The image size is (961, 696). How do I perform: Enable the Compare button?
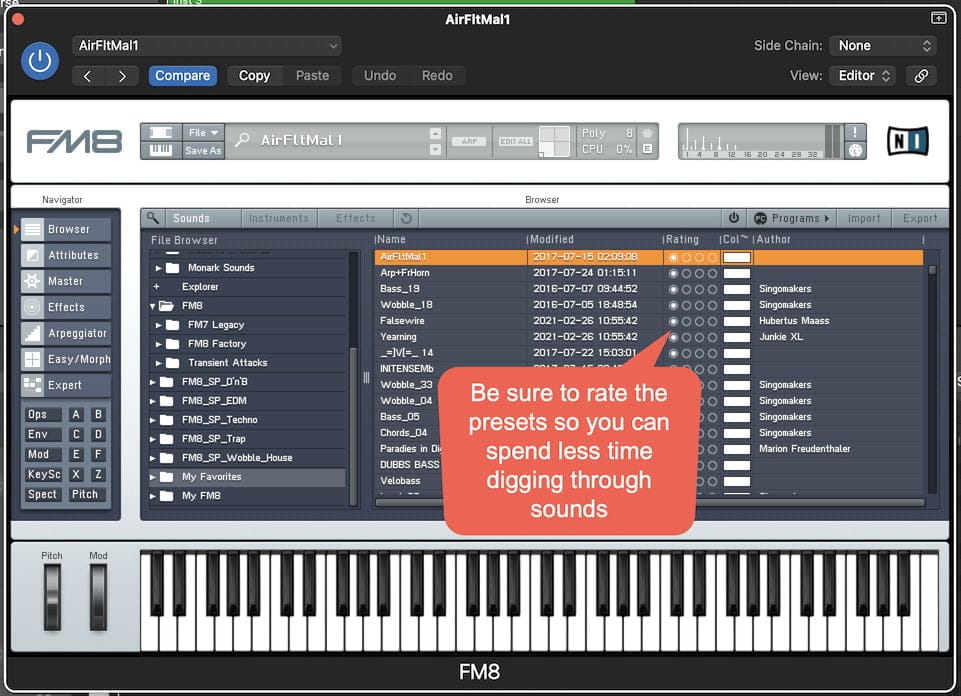click(x=182, y=76)
